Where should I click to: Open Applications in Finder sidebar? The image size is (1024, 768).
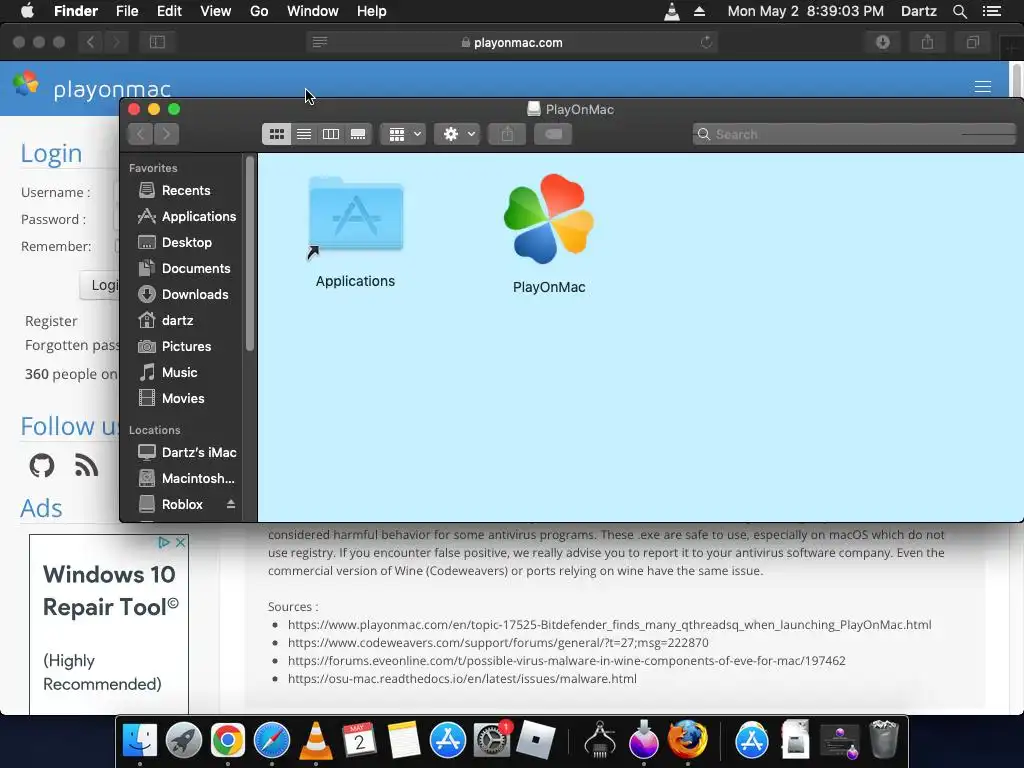click(x=187, y=216)
